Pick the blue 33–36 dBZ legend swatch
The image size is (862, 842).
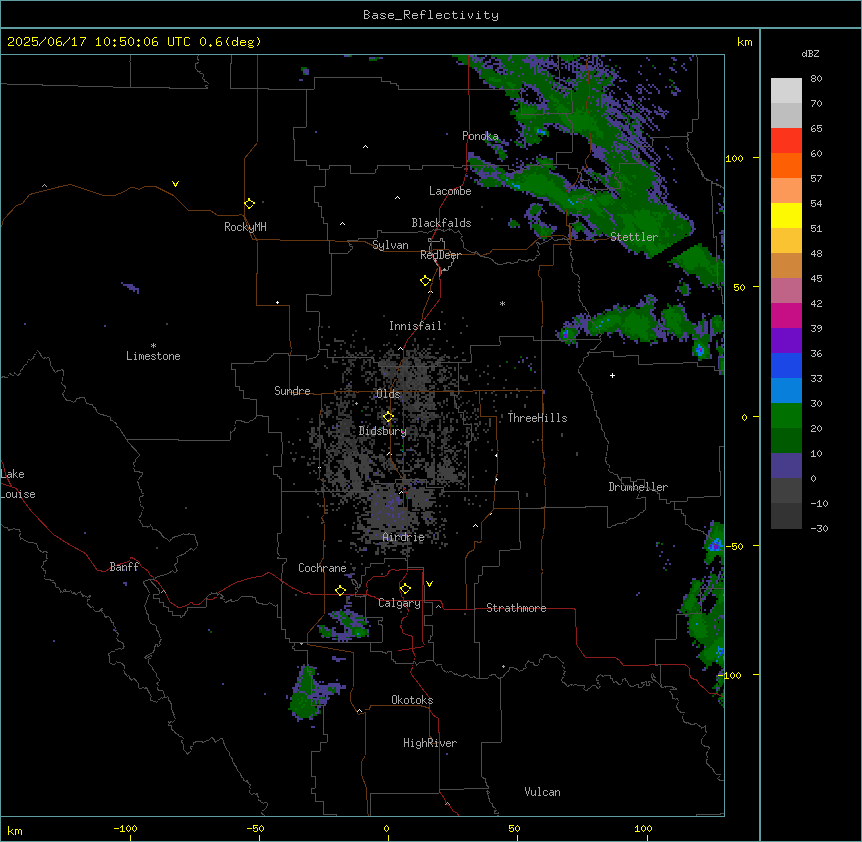click(x=786, y=366)
